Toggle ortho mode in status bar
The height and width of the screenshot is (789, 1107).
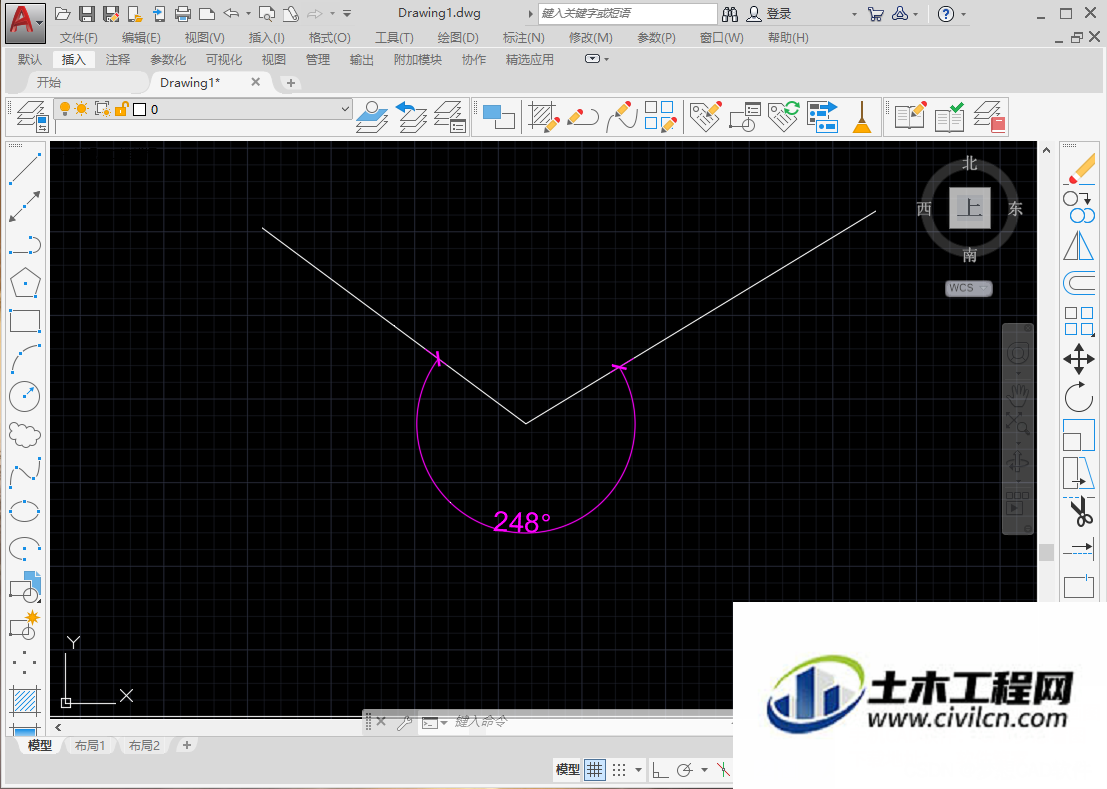click(x=659, y=769)
